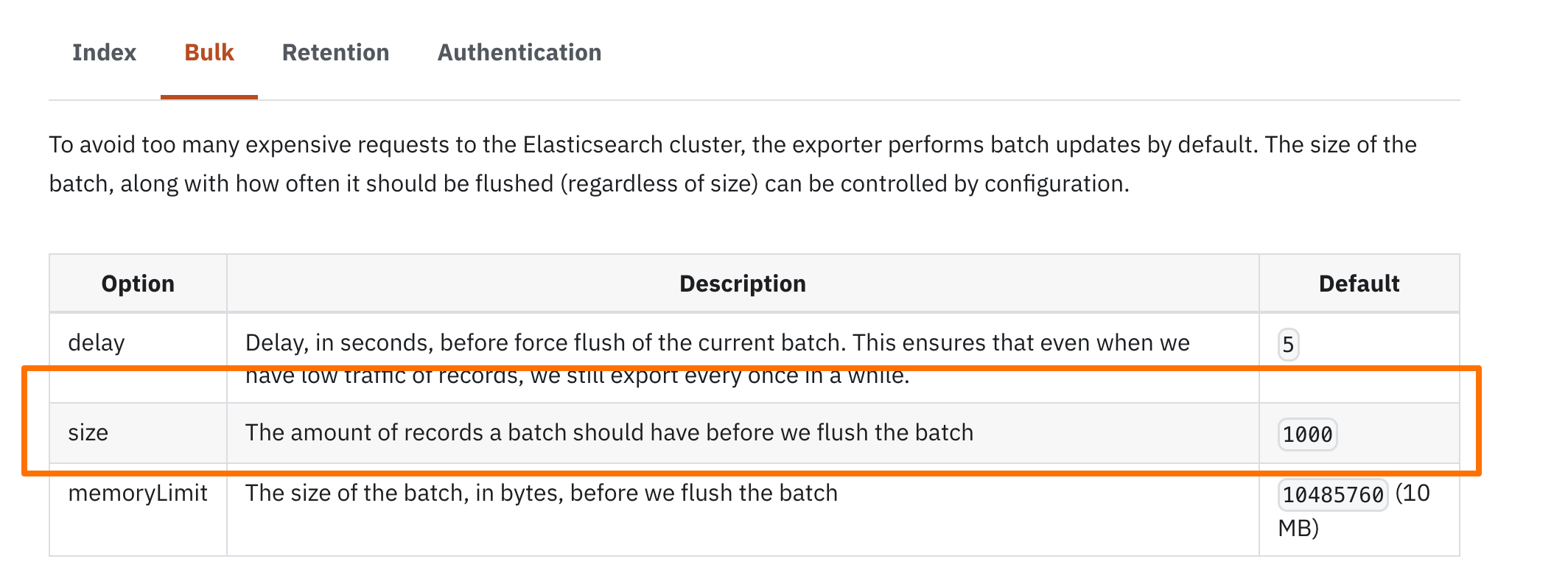Click the Description column header
This screenshot has width=1568, height=570.
(x=742, y=284)
